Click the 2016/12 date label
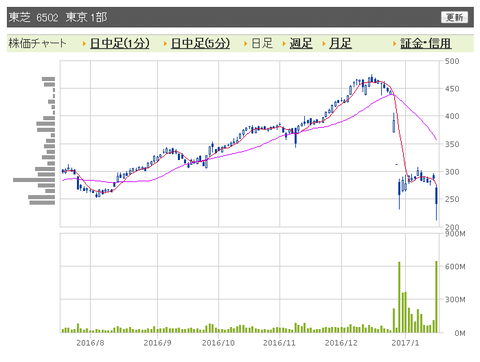The height and width of the screenshot is (362, 480). (x=341, y=343)
